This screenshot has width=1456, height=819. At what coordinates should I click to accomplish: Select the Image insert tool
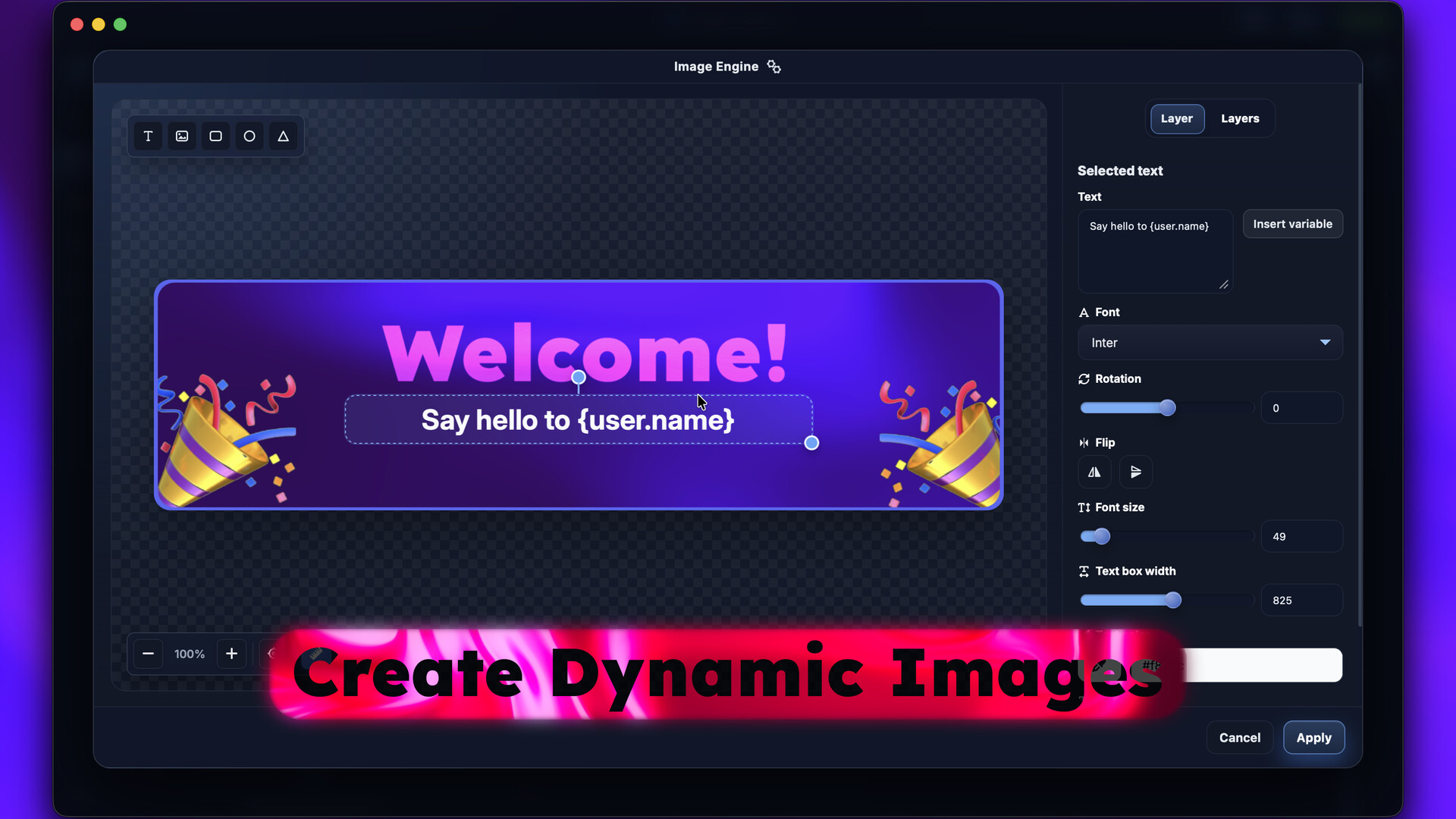coord(182,136)
